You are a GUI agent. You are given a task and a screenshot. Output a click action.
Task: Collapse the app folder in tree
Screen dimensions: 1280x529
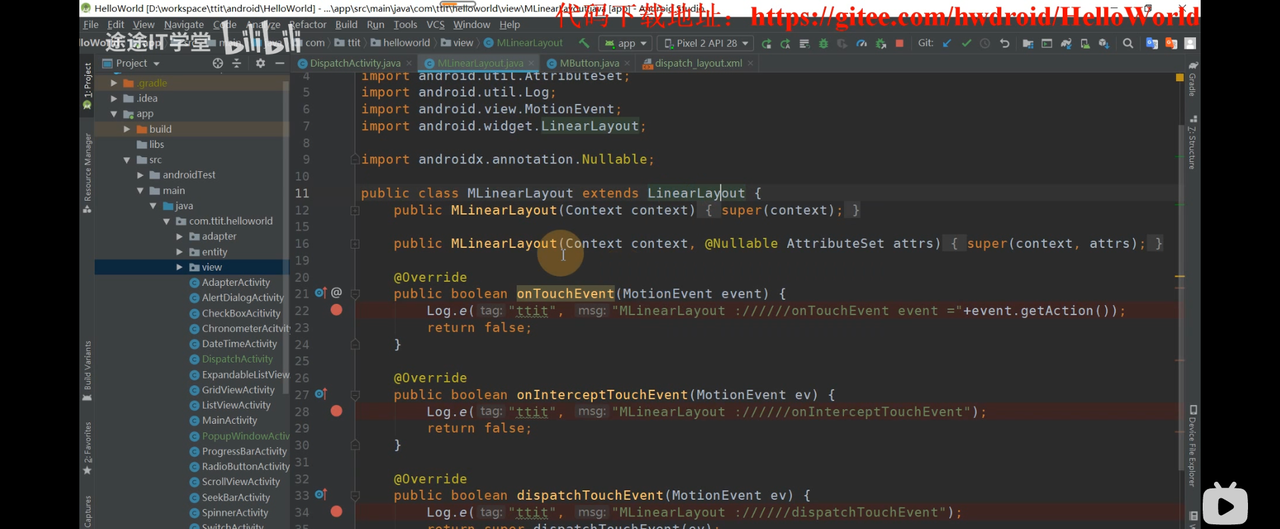(114, 114)
